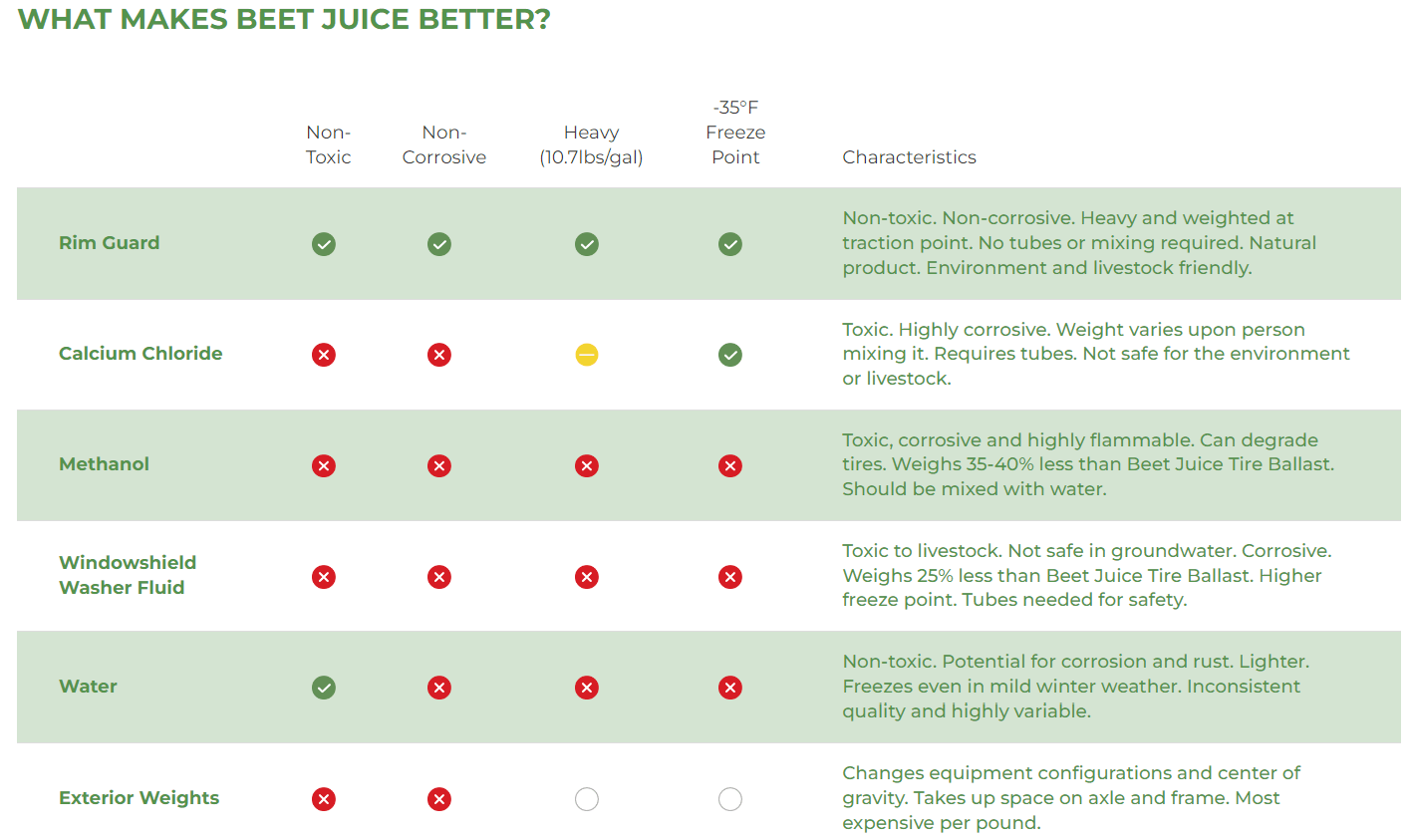The width and height of the screenshot is (1411, 840).
Task: Click the Non-Toxic column header
Action: [329, 144]
